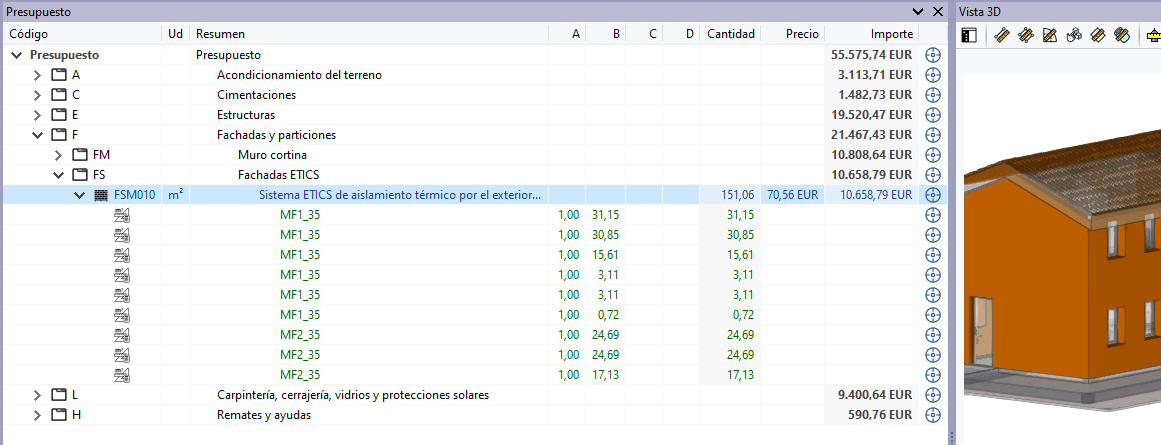Select the four-point ruler measure tool
The image size is (1161, 445).
(x=1026, y=36)
